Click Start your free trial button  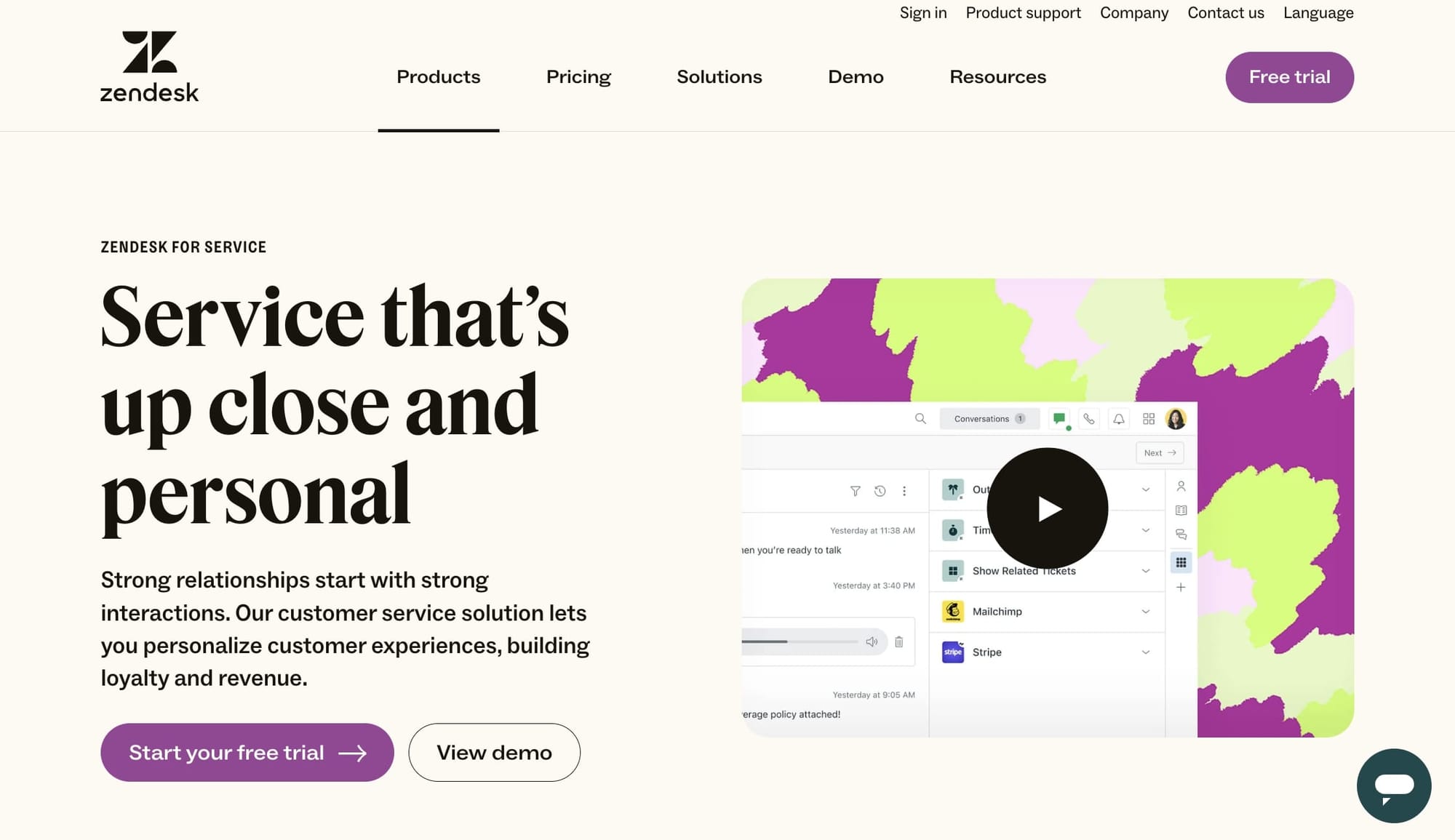coord(247,753)
